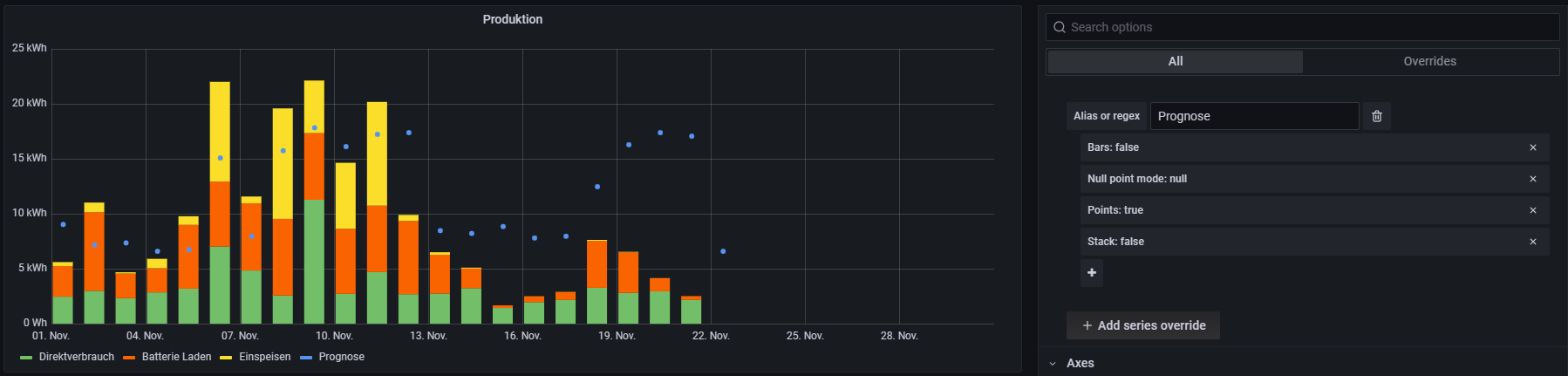Click the plus icon to add override property

point(1091,273)
